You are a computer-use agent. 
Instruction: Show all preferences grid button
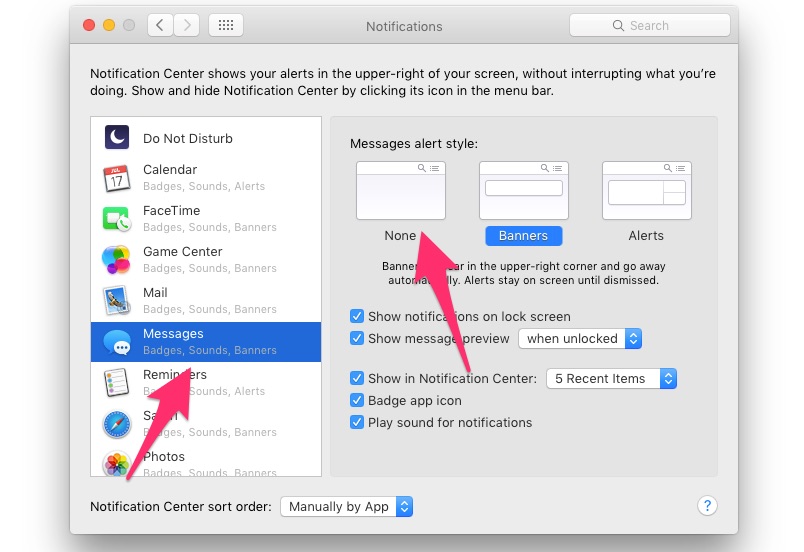226,26
